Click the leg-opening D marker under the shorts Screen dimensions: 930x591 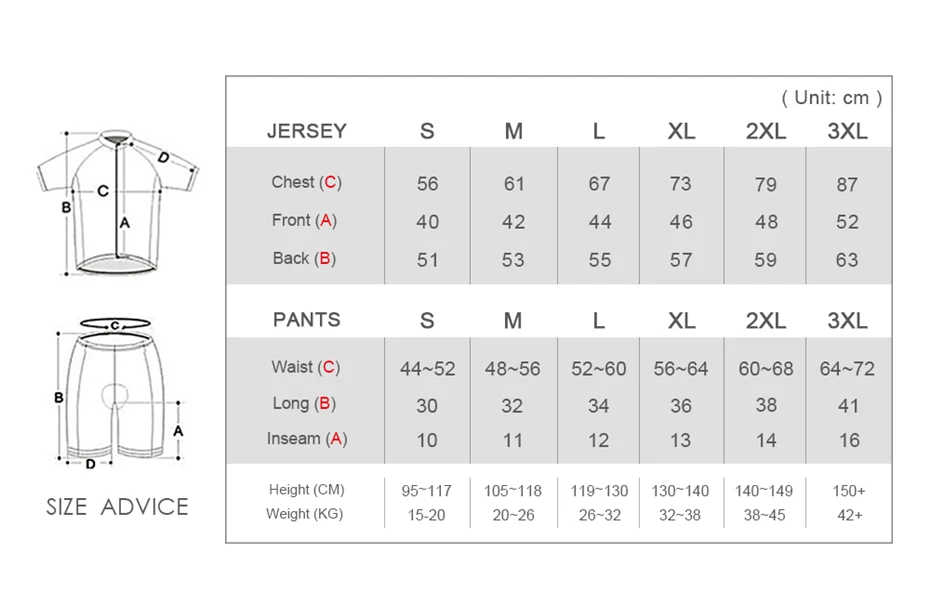point(90,464)
